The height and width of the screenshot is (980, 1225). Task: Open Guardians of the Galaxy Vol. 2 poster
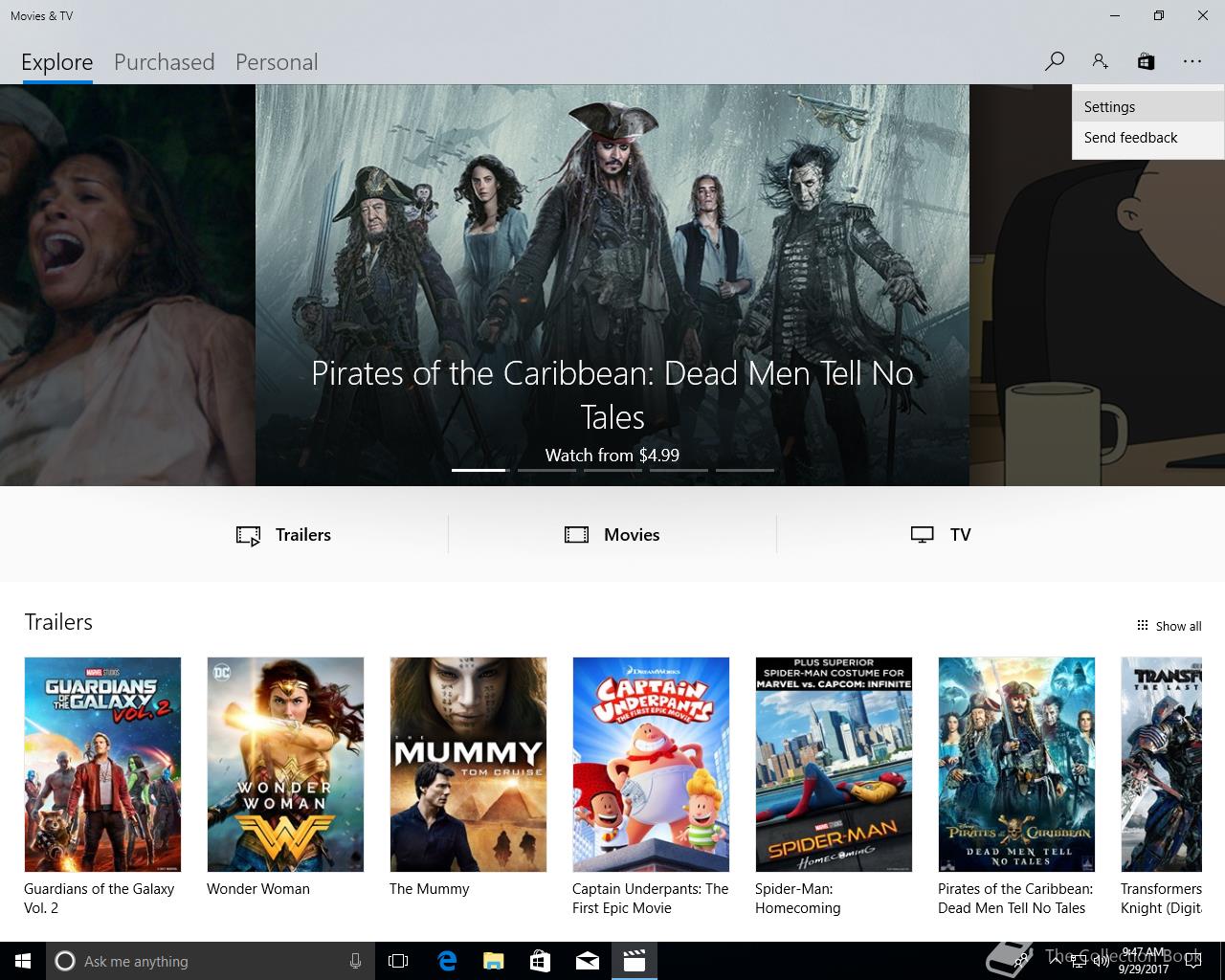point(102,765)
